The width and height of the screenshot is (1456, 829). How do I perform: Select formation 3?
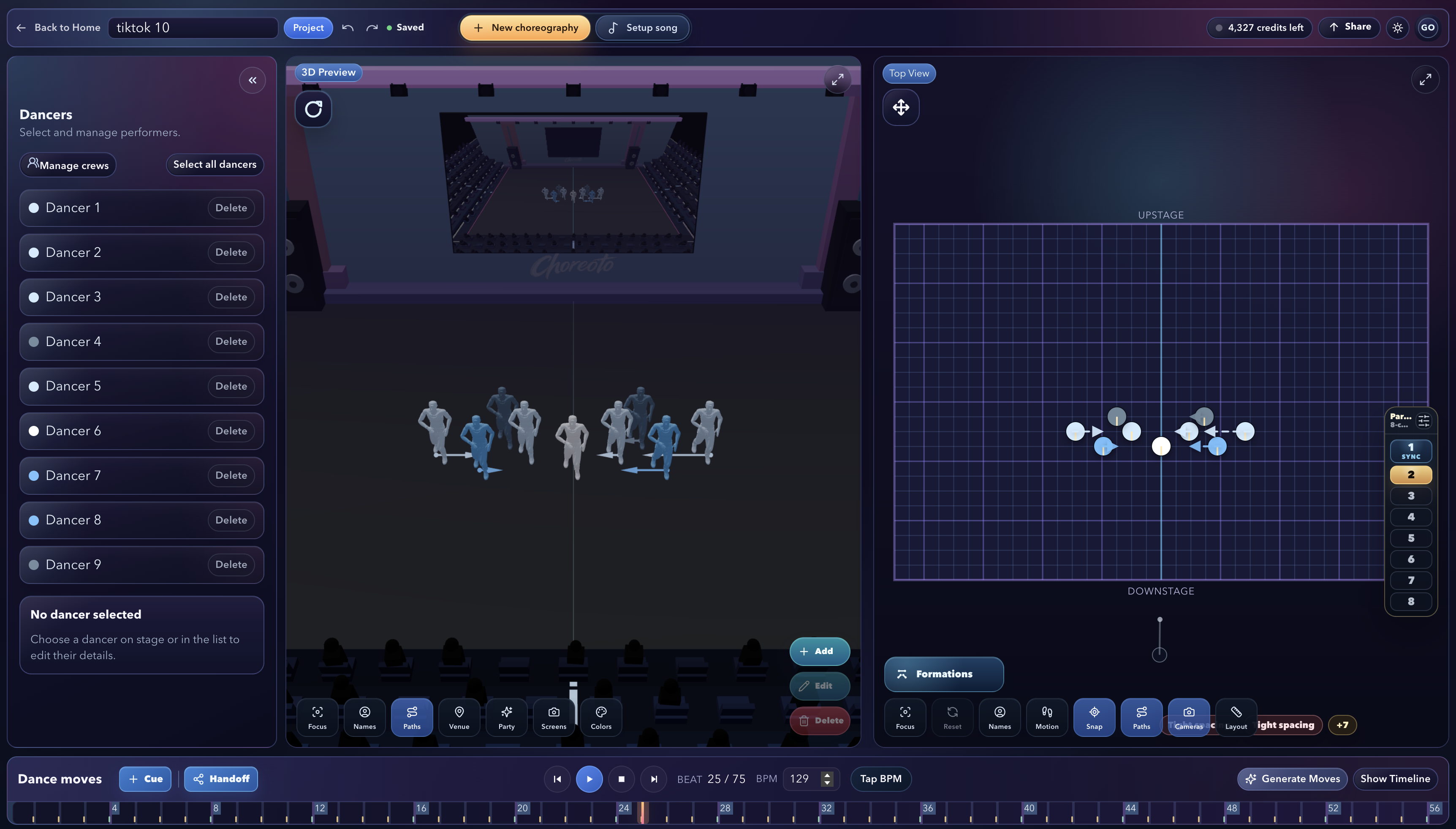(x=1410, y=495)
